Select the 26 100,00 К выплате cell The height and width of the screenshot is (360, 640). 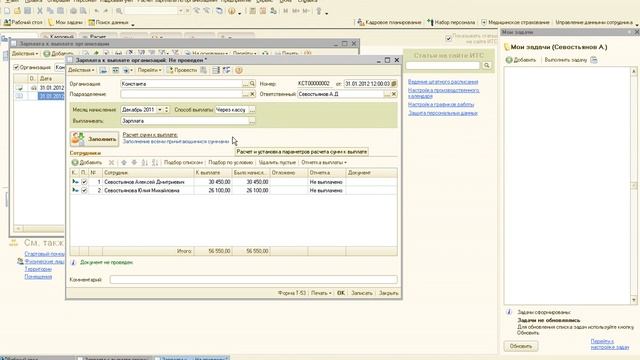(x=213, y=191)
